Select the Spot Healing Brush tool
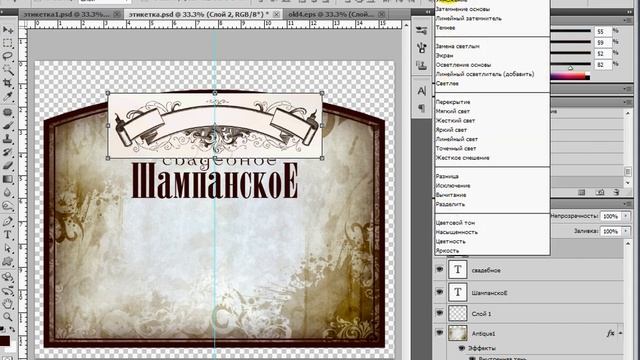640x360 pixels. click(8, 112)
